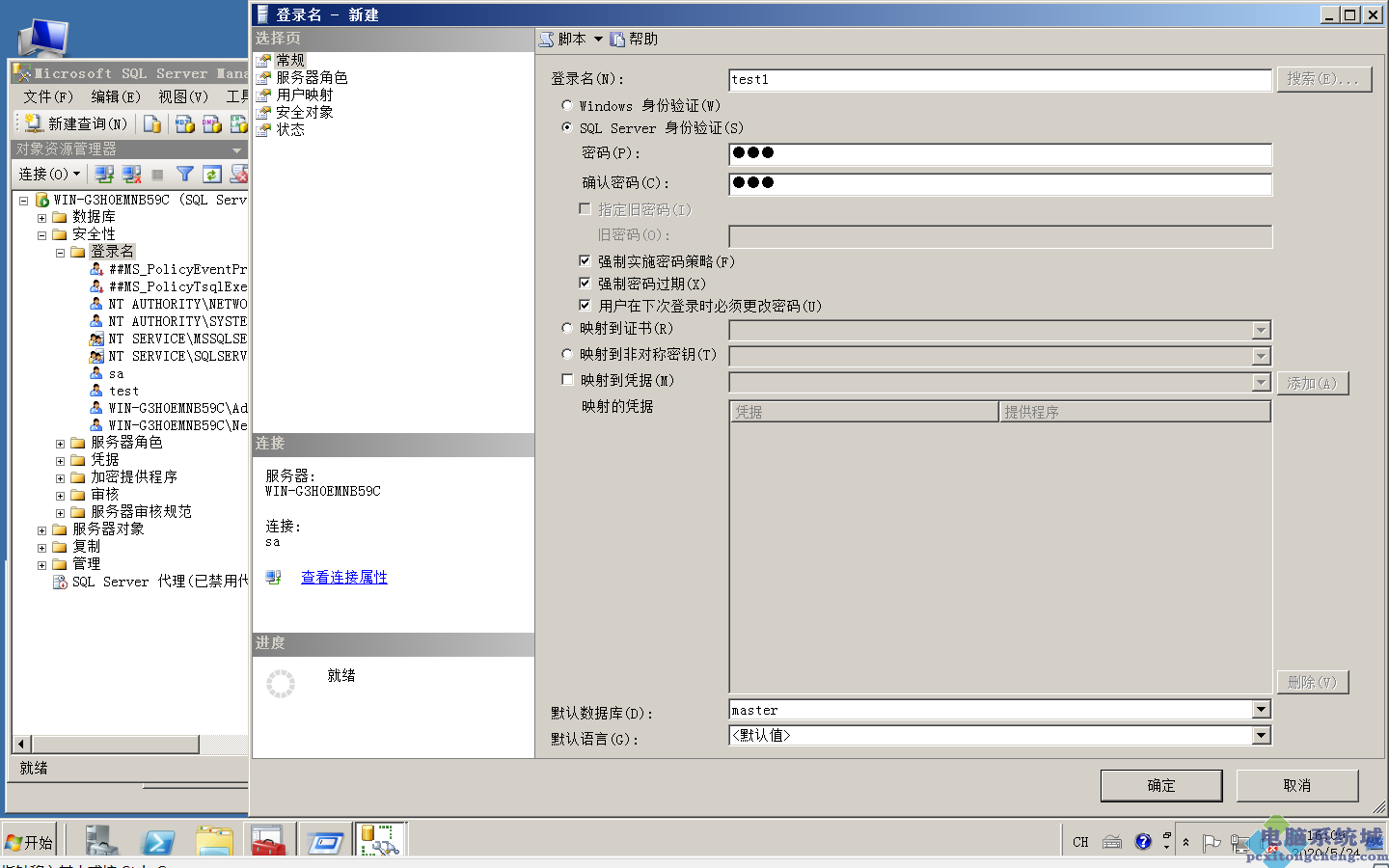Screen dimensions: 1389x868
Task: Click the 取消 button
Action: (1297, 785)
